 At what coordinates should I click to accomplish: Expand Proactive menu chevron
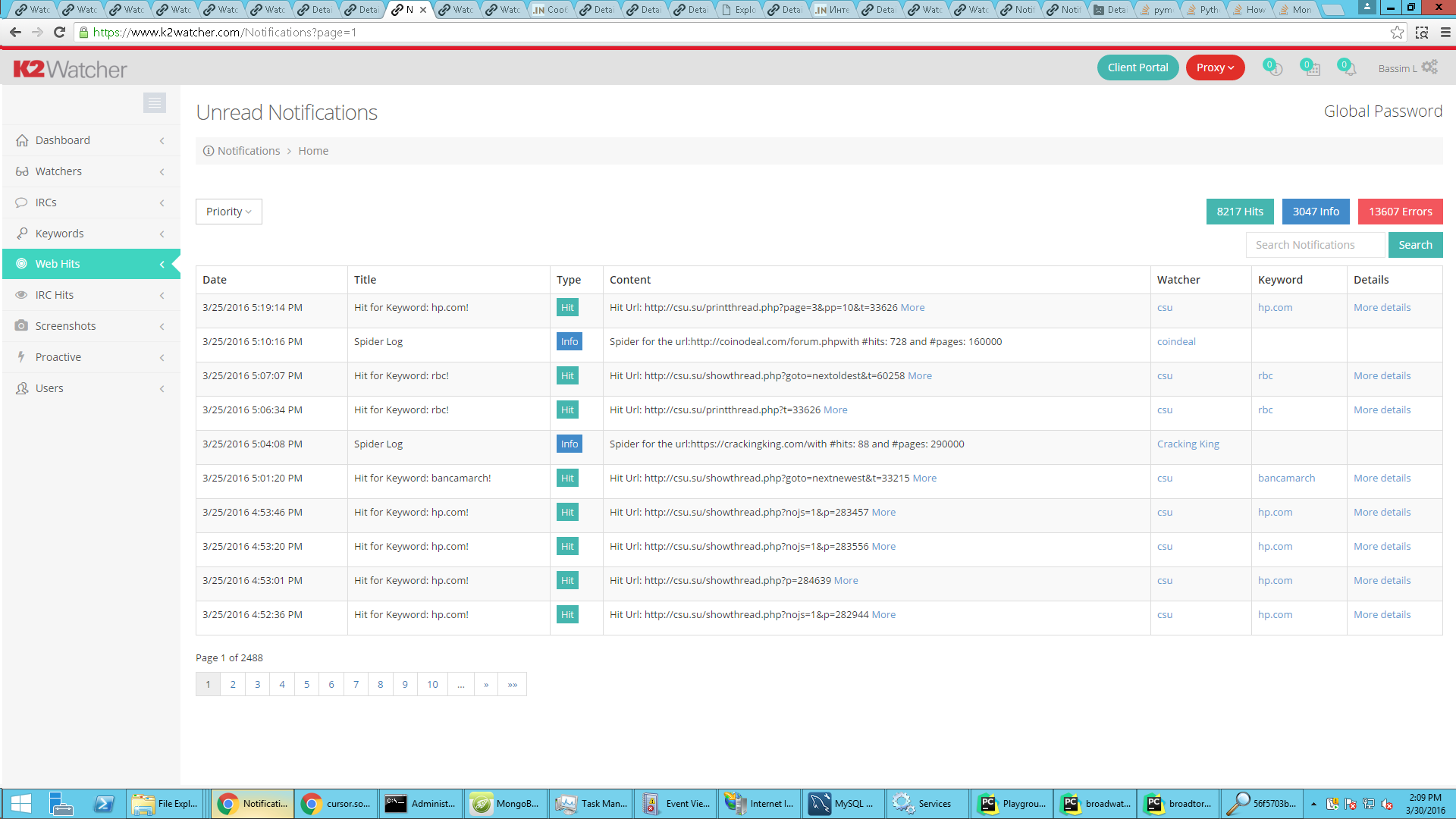click(162, 357)
